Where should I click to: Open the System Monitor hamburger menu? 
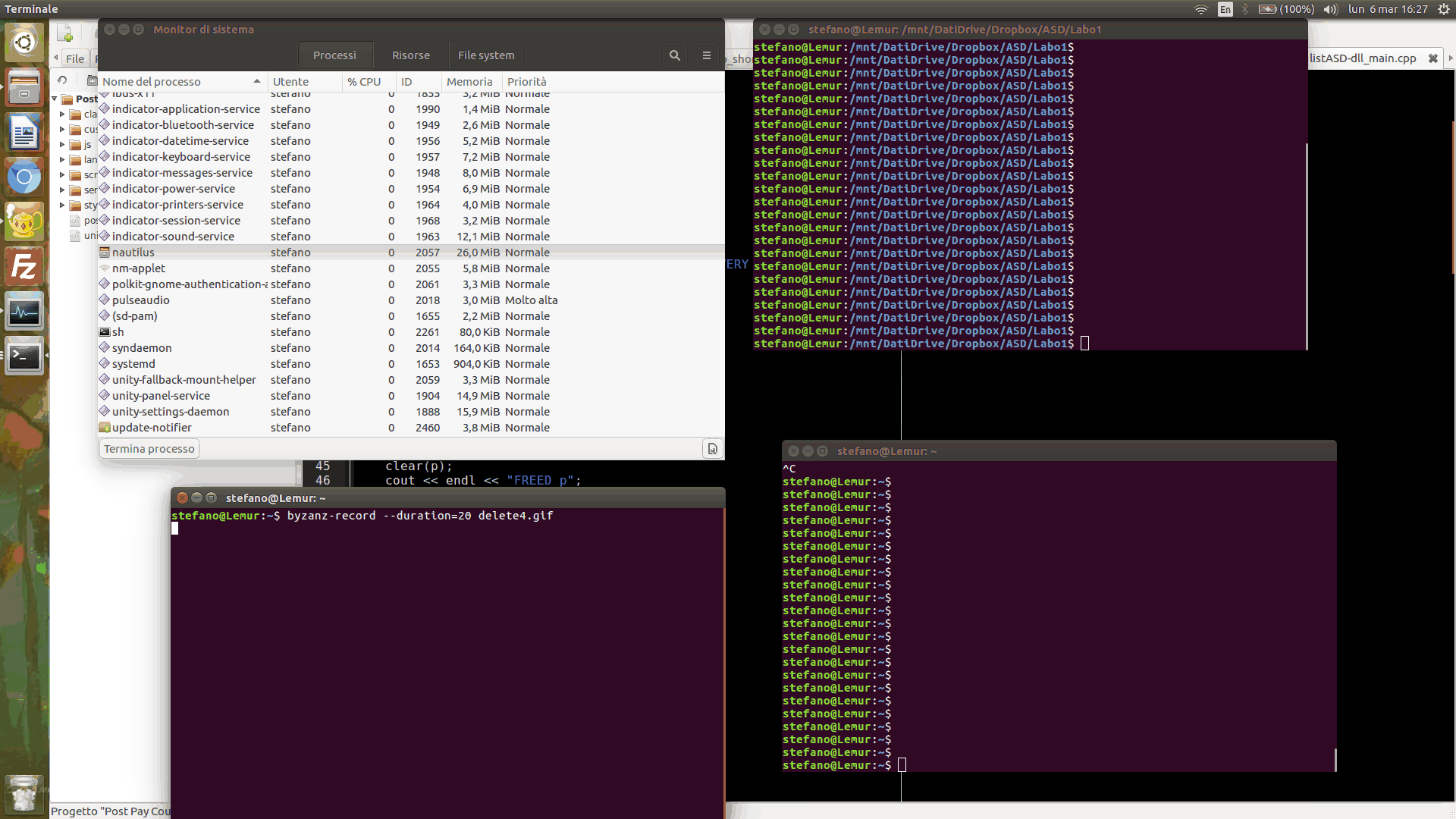706,55
